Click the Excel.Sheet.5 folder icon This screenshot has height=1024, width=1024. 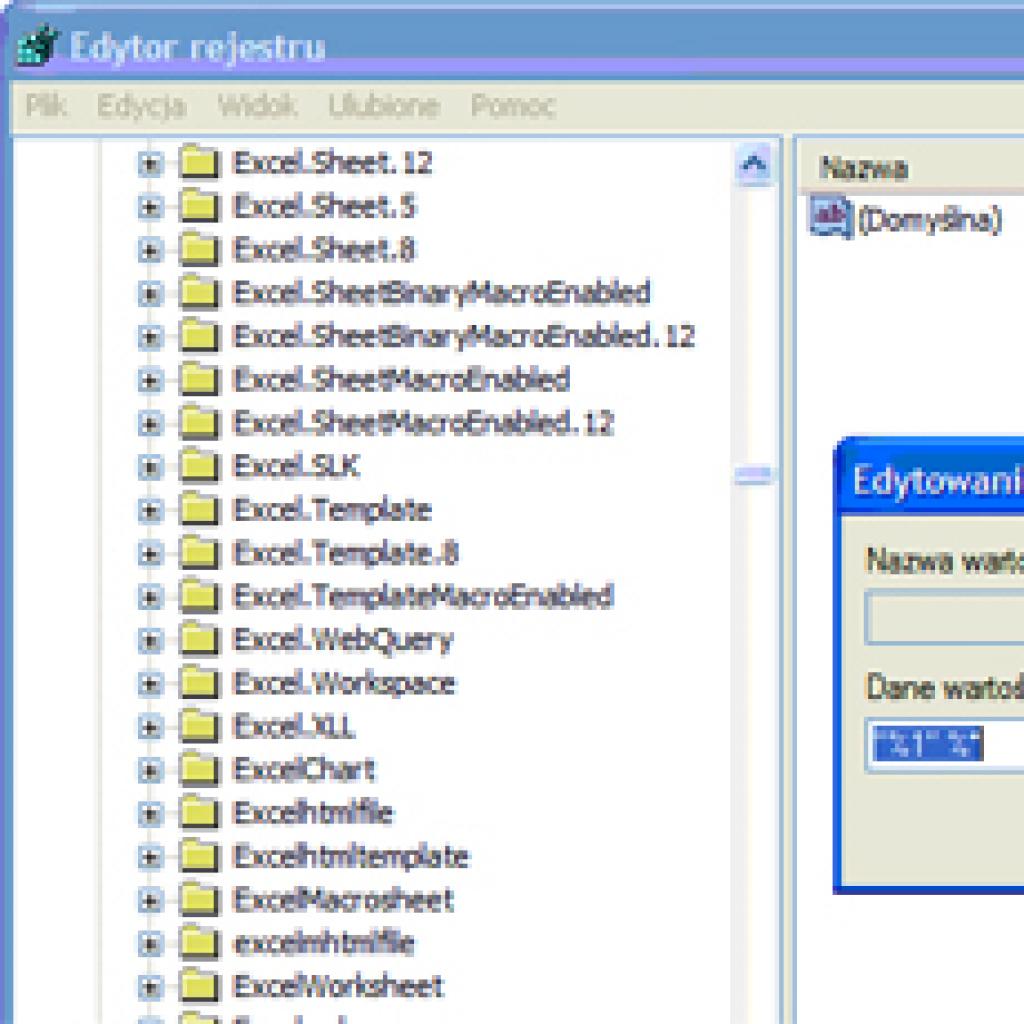click(199, 207)
